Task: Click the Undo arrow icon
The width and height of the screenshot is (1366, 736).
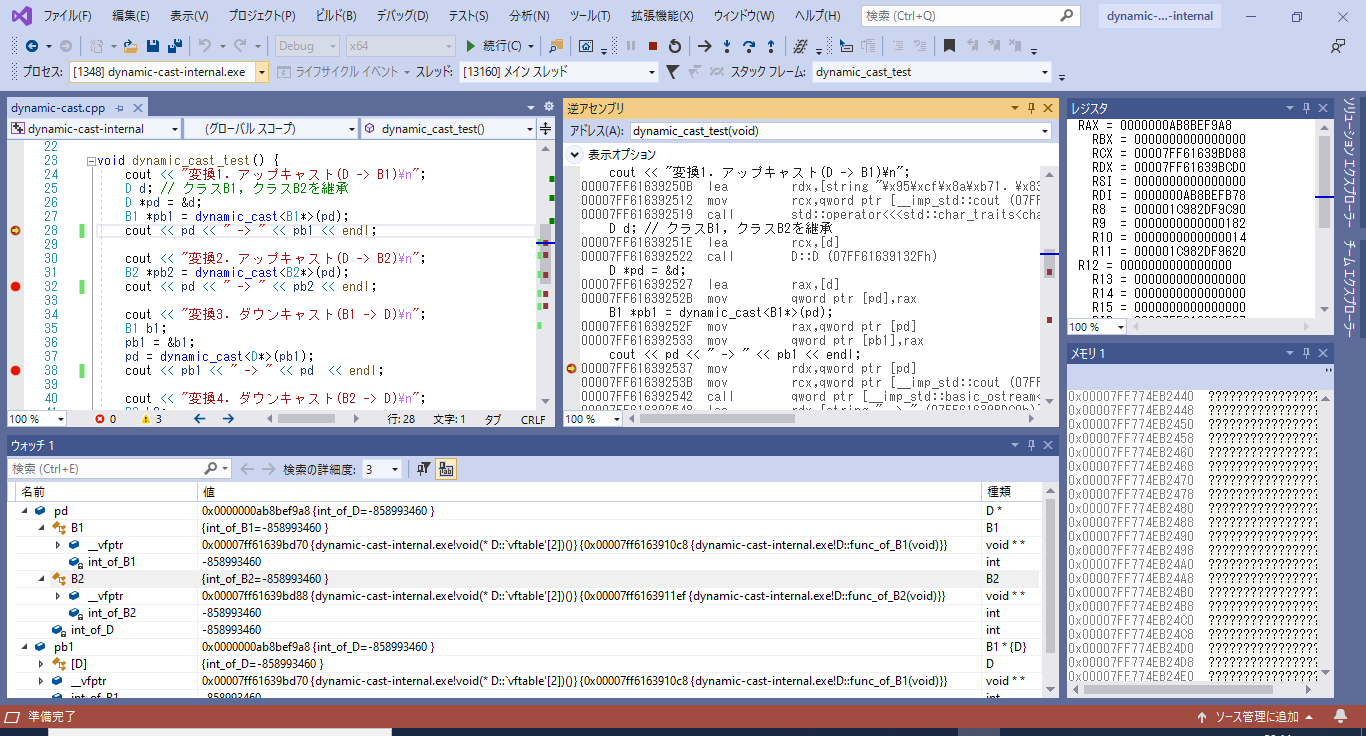Action: coord(205,46)
